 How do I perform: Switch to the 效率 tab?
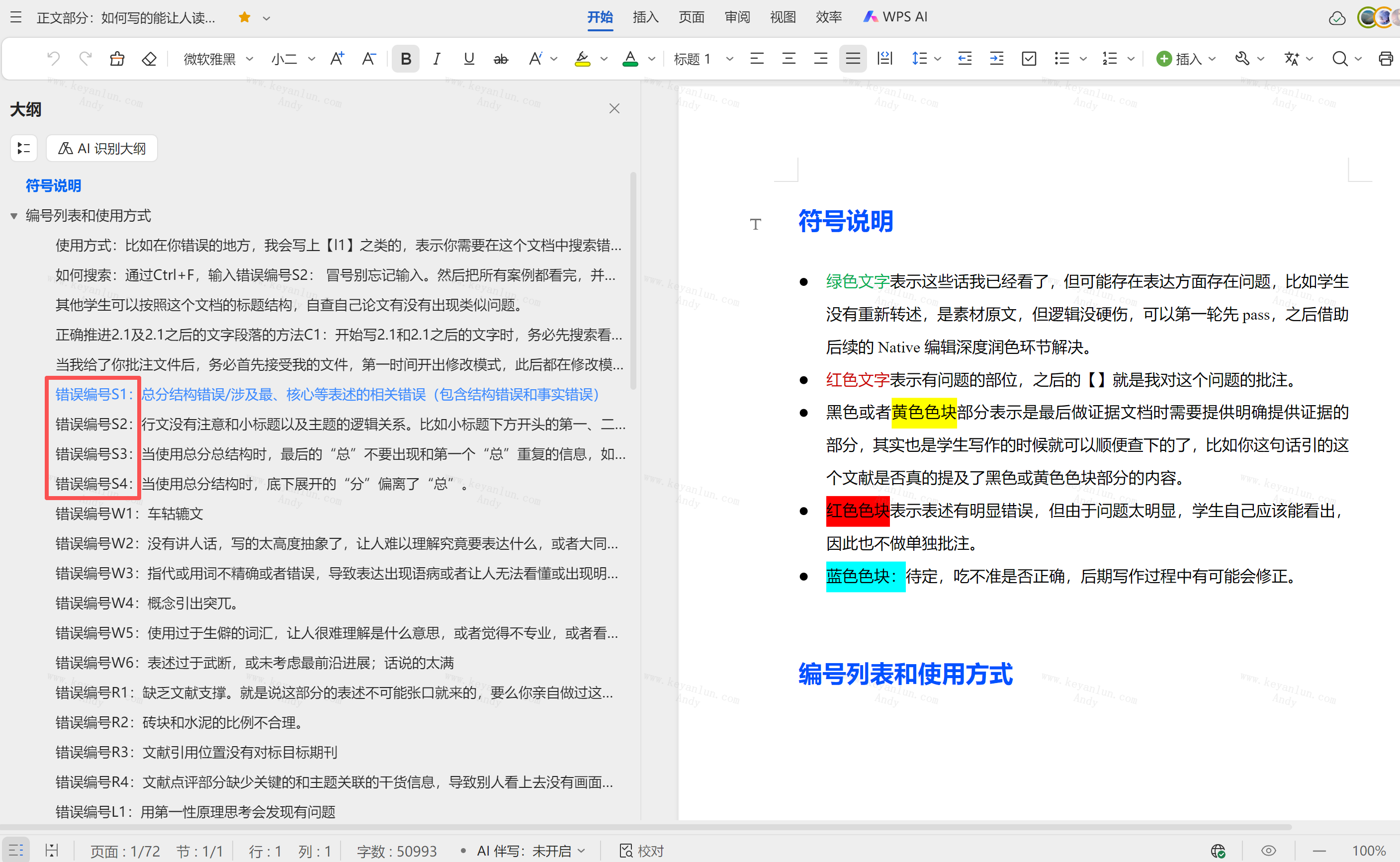click(828, 17)
